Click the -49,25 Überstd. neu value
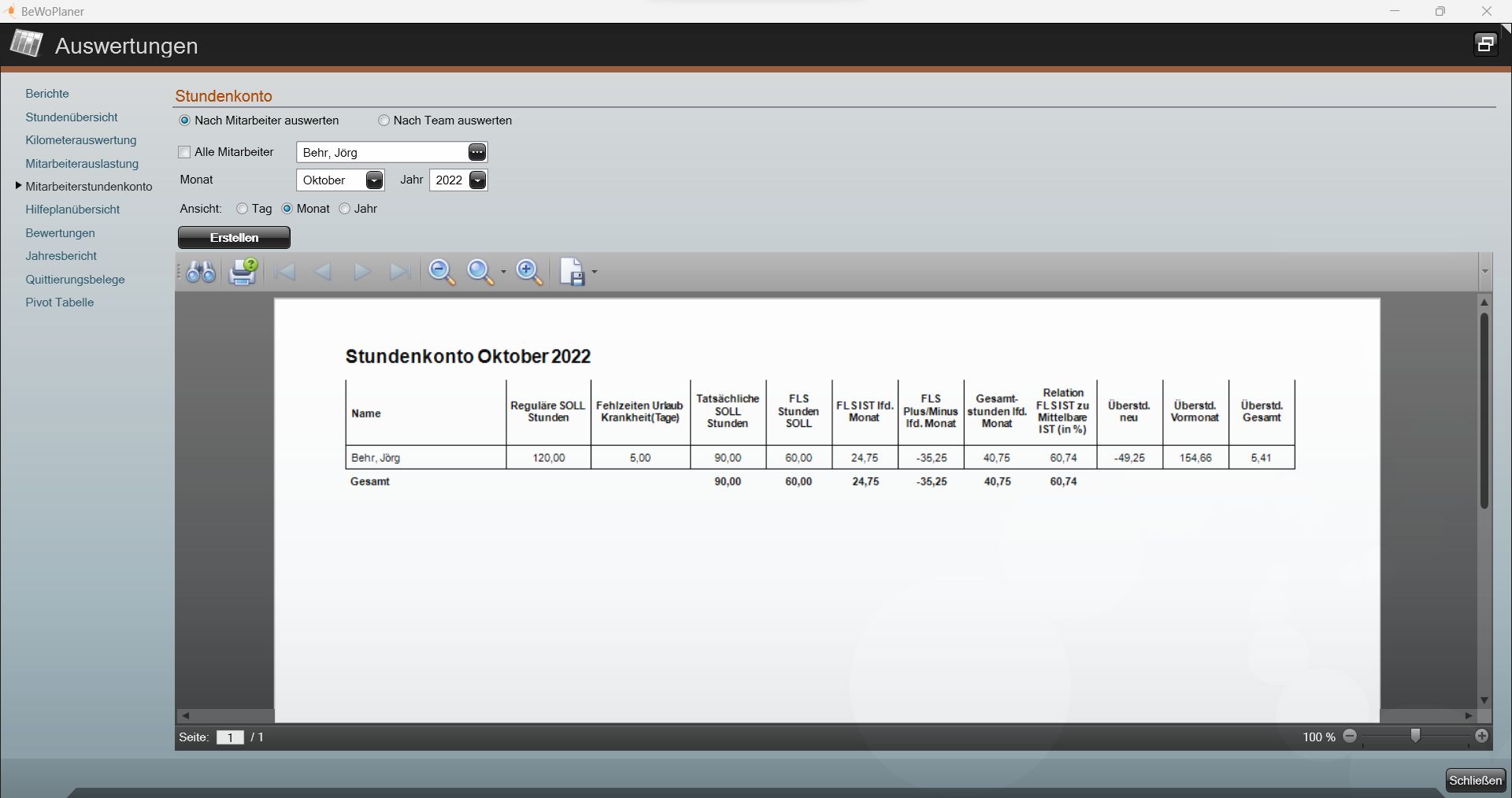 [1129, 458]
